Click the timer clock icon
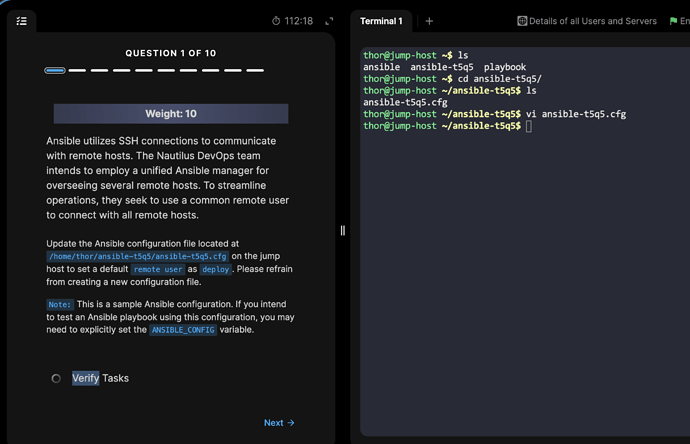The width and height of the screenshot is (690, 444). point(276,21)
